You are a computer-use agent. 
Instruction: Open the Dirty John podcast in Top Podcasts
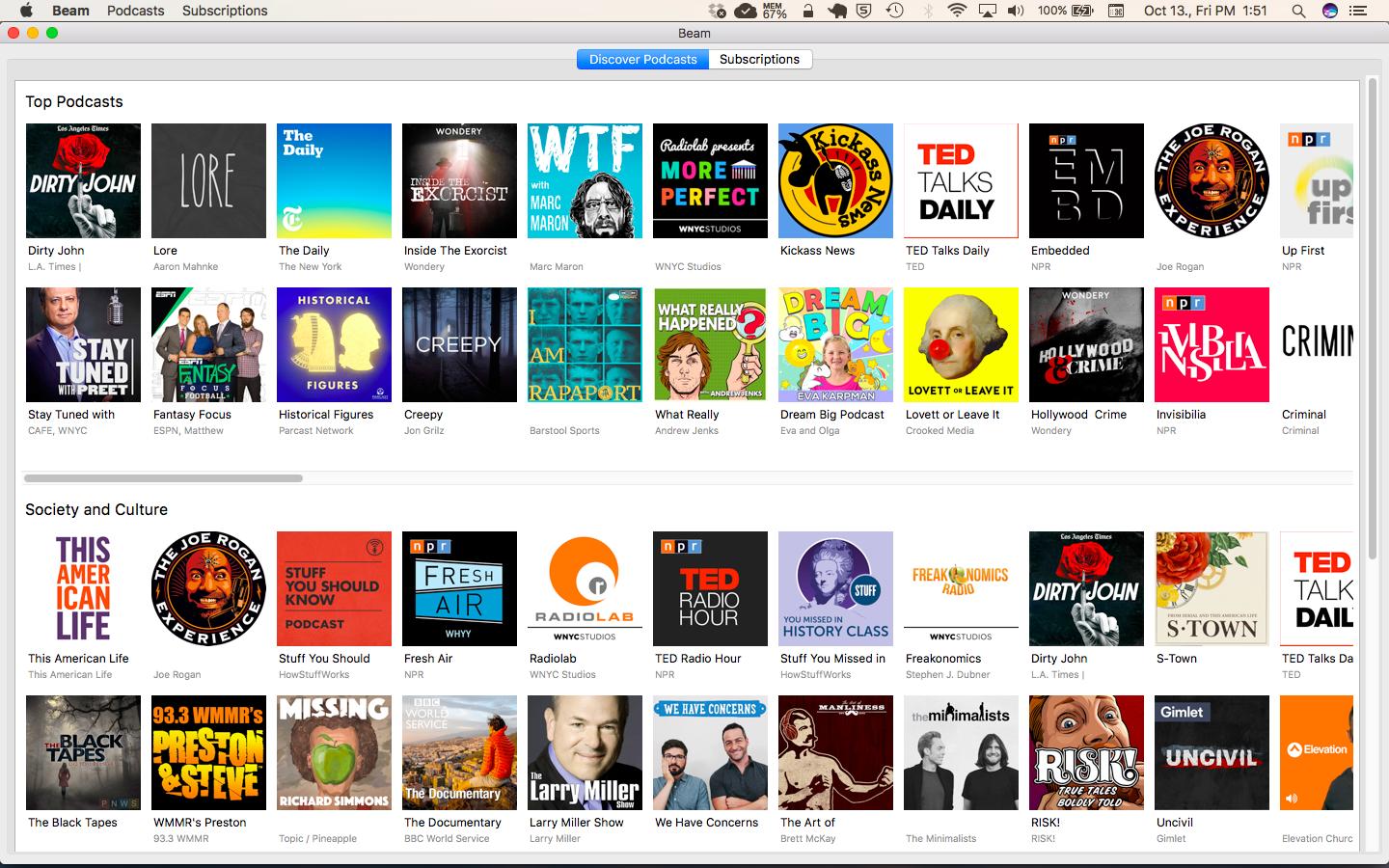83,180
